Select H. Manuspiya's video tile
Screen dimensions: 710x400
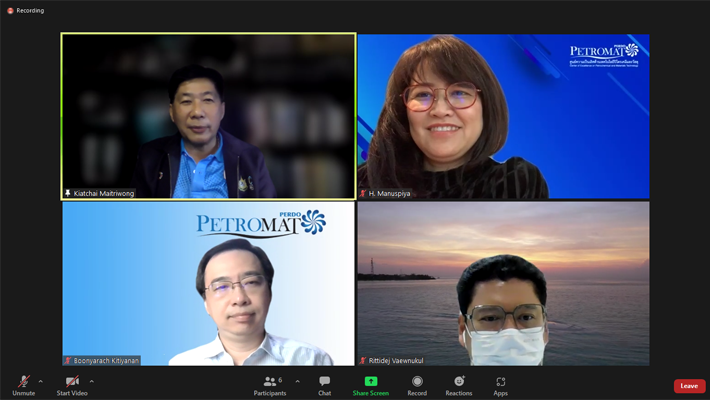[503, 115]
